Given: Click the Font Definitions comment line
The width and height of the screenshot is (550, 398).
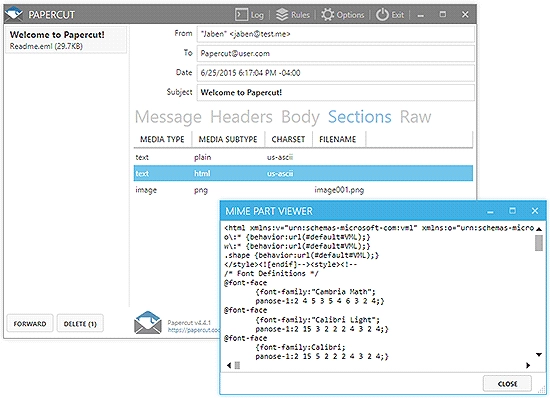Looking at the screenshot, I should pyautogui.click(x=271, y=274).
